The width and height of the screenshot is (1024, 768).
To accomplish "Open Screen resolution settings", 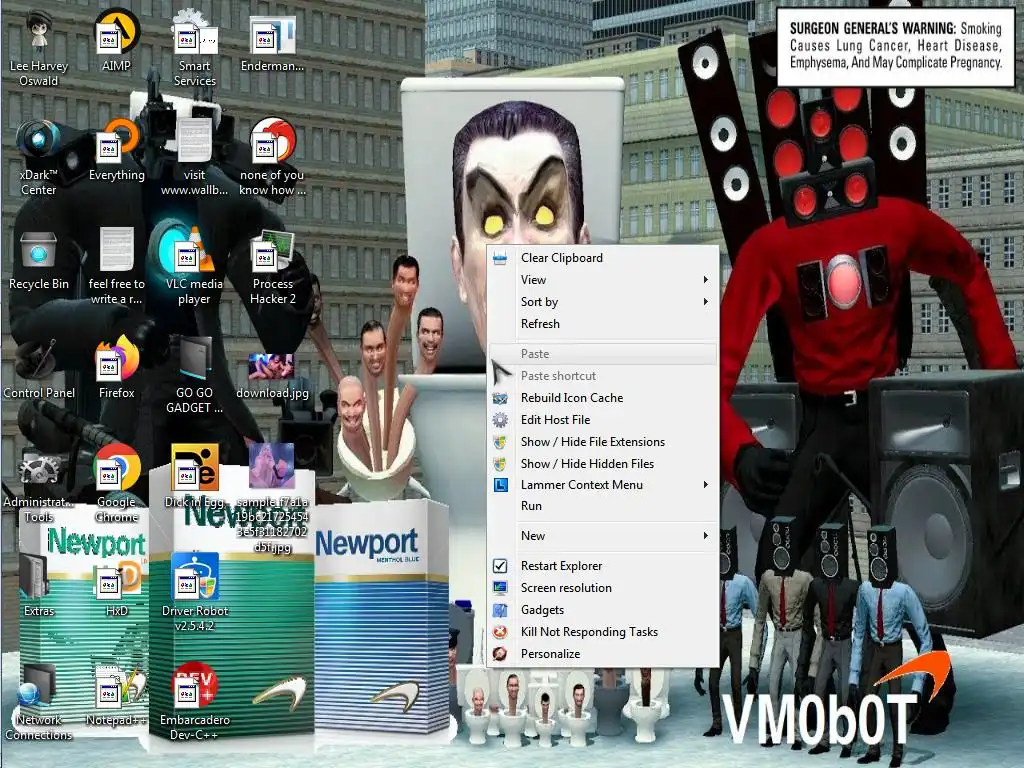I will point(603,588).
